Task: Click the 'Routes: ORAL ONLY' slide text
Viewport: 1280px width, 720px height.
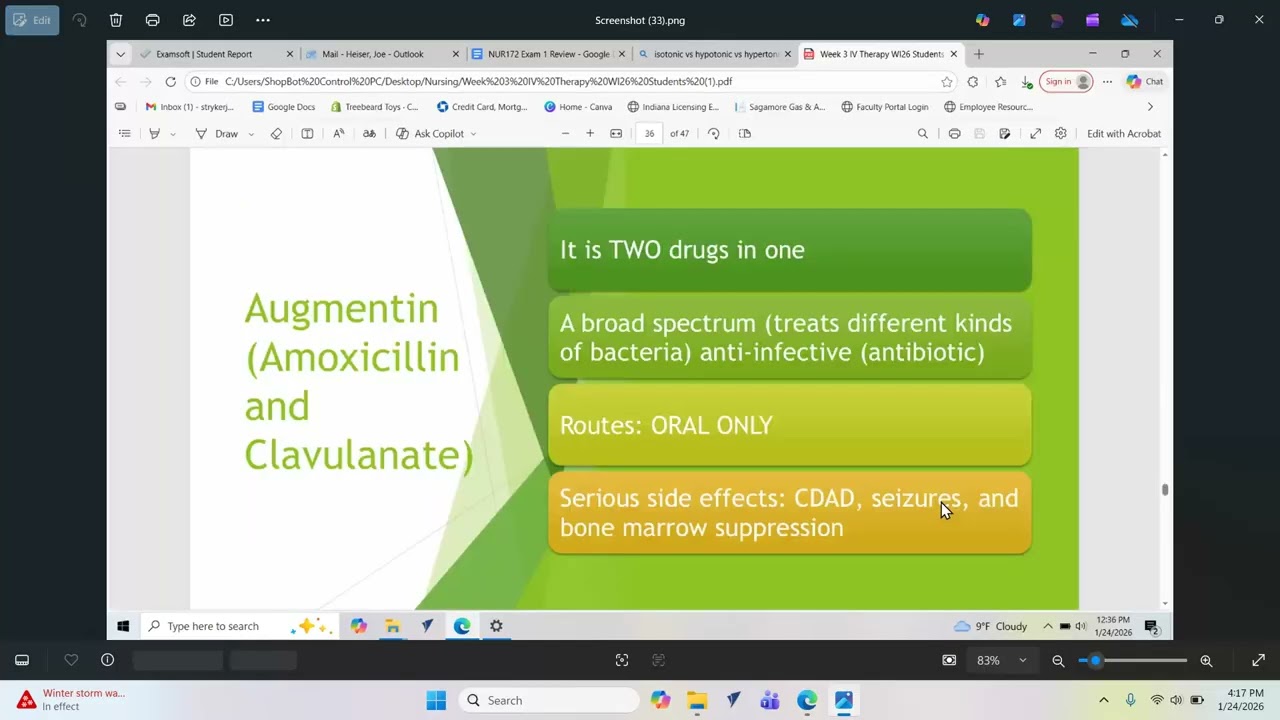Action: pos(666,425)
